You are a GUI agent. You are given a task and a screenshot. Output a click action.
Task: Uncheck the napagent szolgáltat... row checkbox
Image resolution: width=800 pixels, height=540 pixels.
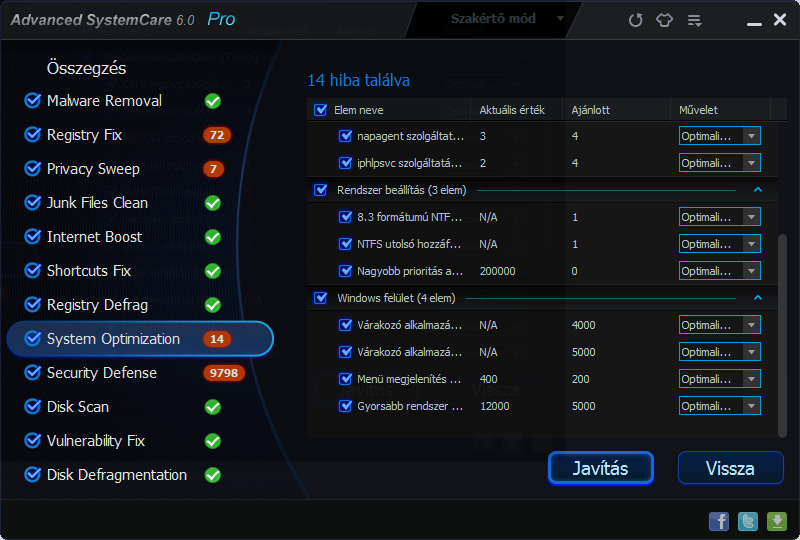345,136
